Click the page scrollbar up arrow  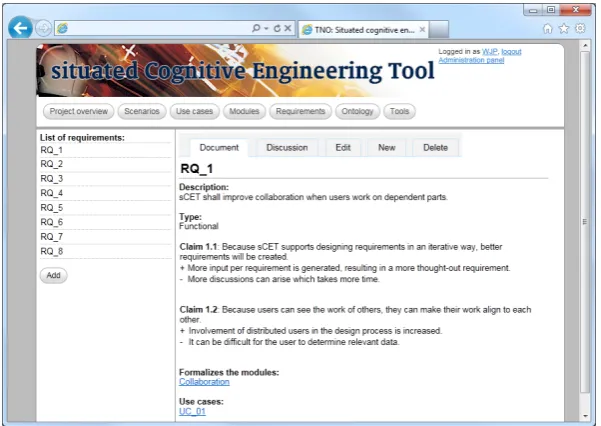pyautogui.click(x=585, y=46)
